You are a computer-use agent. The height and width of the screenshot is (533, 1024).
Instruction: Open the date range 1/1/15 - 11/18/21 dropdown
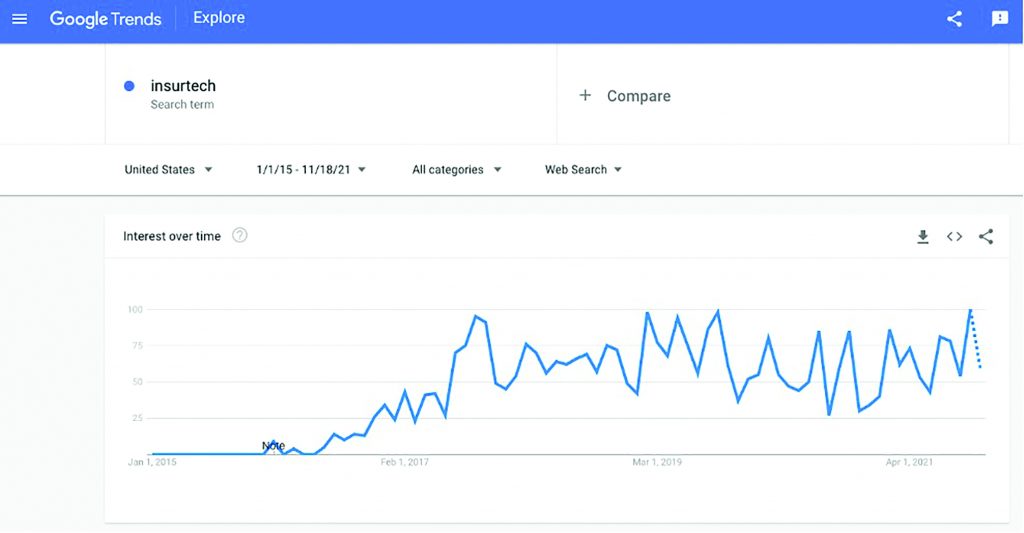coord(311,170)
